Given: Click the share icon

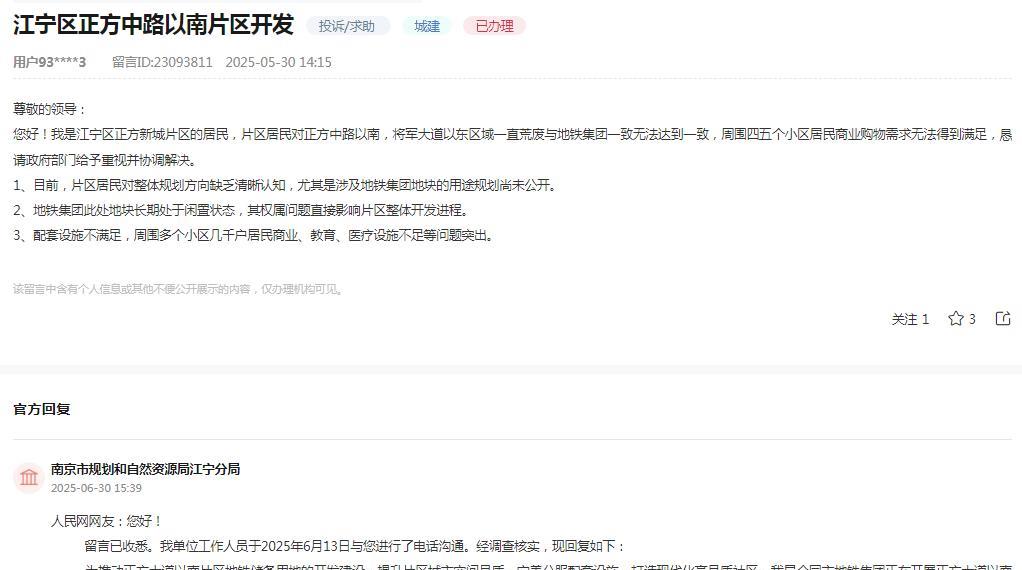Looking at the screenshot, I should [x=1003, y=319].
